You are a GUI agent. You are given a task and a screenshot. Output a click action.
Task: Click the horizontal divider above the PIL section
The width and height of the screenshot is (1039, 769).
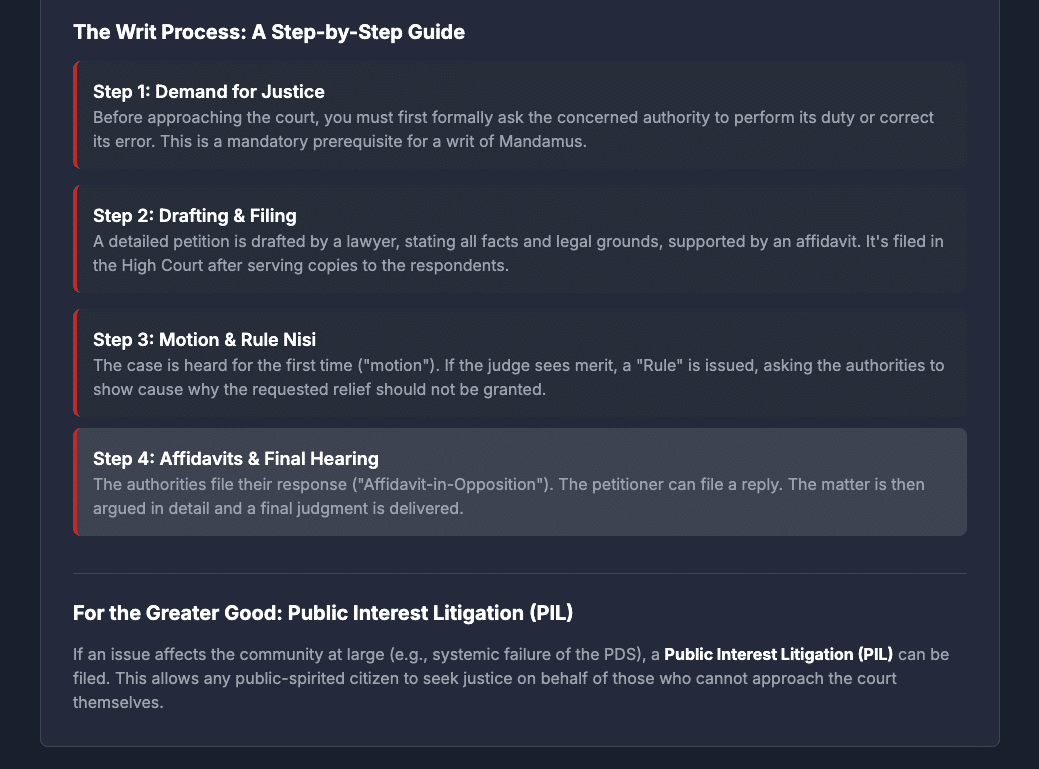(519, 573)
